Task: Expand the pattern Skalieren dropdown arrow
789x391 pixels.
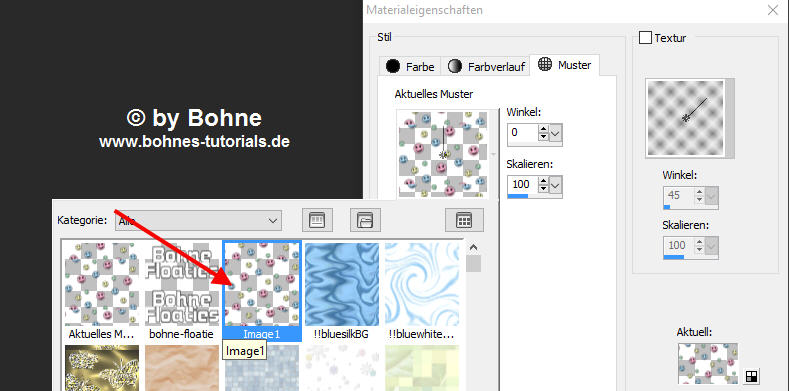Action: point(556,186)
